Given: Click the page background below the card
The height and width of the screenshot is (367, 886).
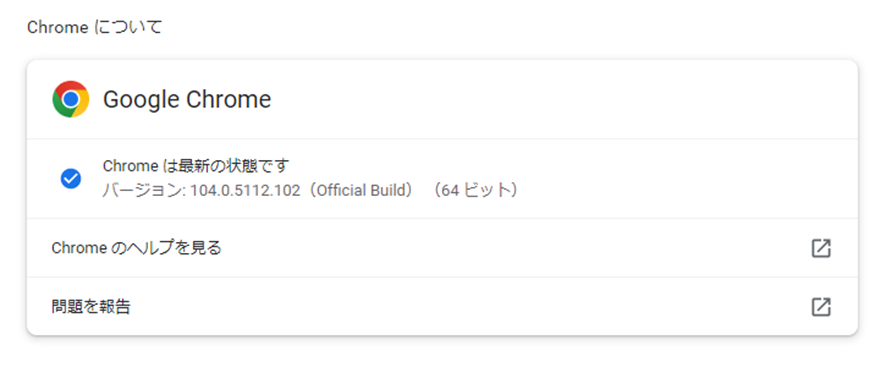Looking at the screenshot, I should (443, 353).
